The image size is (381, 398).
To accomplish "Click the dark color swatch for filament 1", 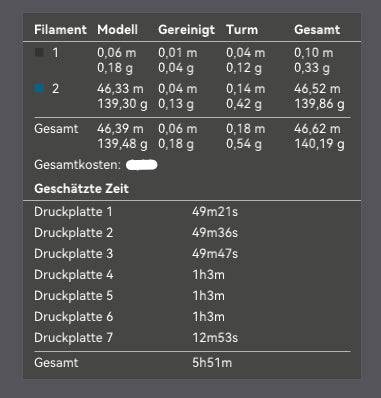I will pos(39,52).
